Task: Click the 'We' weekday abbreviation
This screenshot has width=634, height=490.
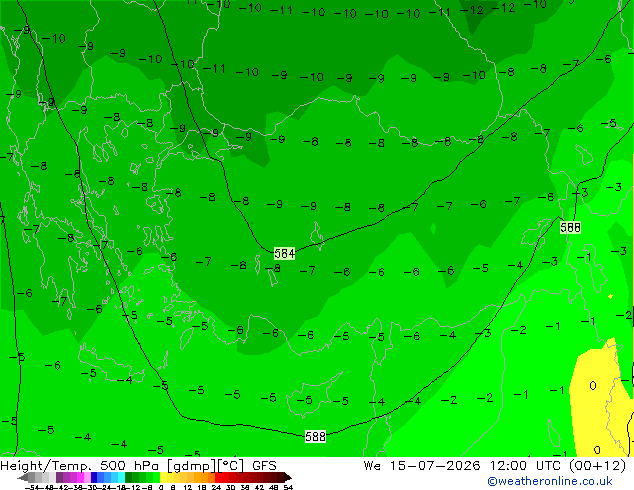Action: (x=372, y=466)
